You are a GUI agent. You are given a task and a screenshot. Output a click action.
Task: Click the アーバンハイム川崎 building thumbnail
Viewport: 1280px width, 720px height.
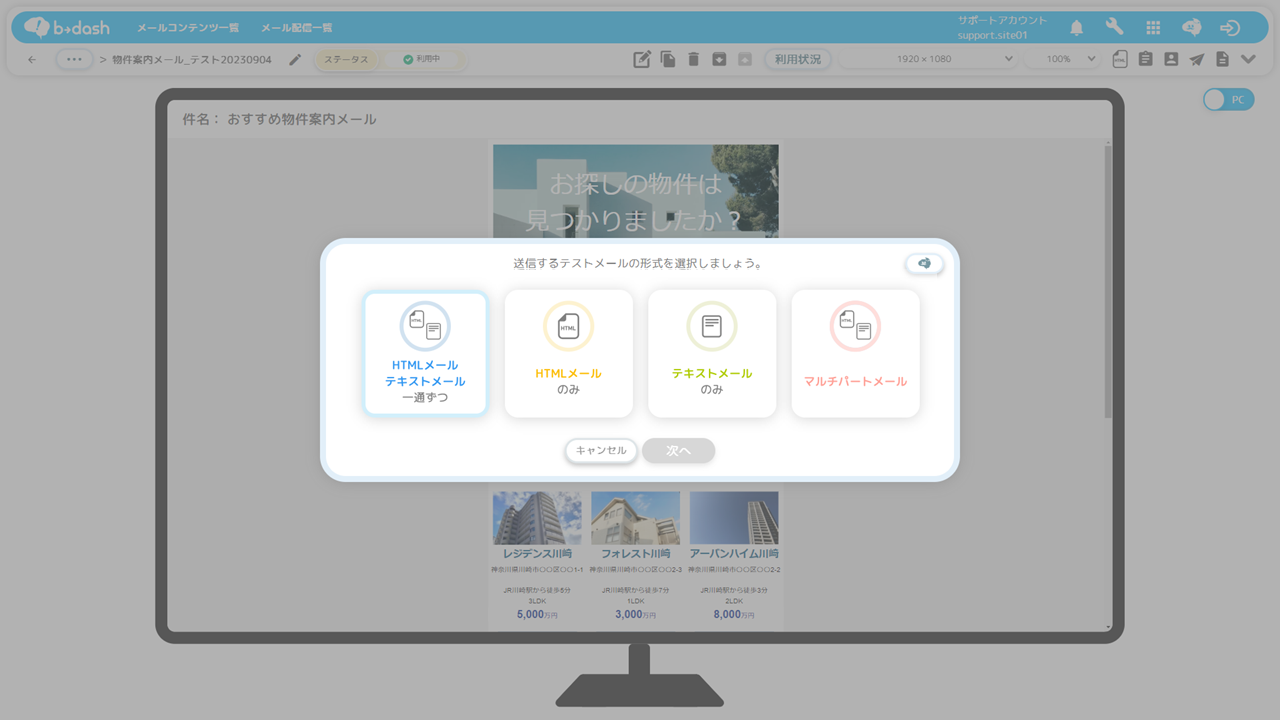click(734, 517)
